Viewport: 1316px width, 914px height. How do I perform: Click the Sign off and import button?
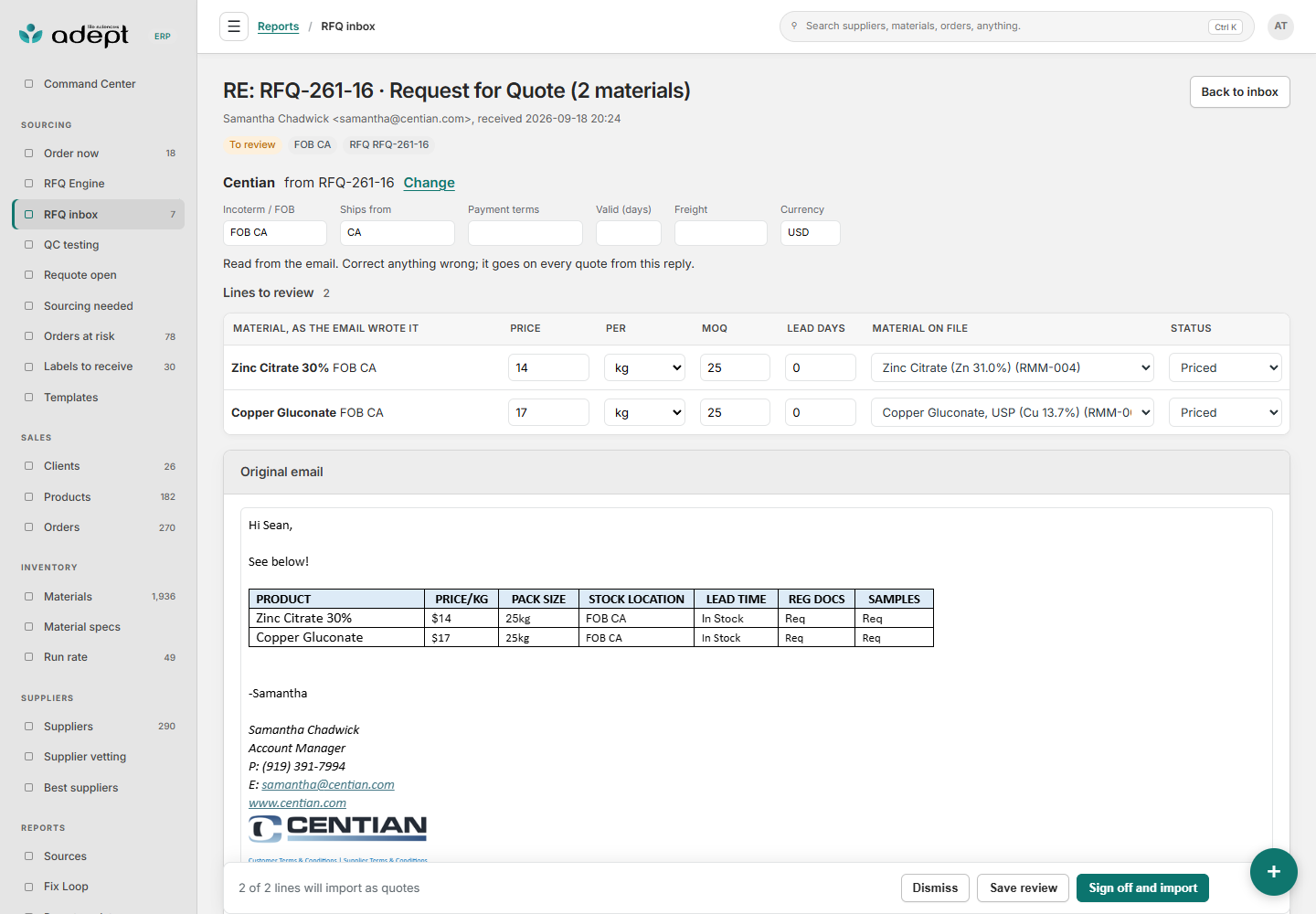(x=1142, y=887)
